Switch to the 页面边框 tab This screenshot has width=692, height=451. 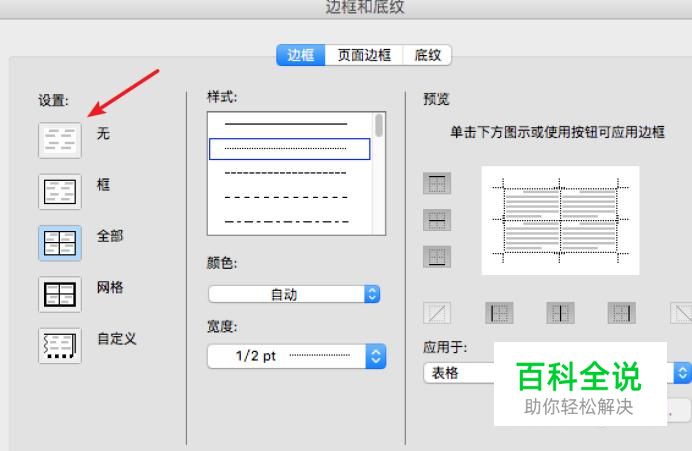[364, 55]
